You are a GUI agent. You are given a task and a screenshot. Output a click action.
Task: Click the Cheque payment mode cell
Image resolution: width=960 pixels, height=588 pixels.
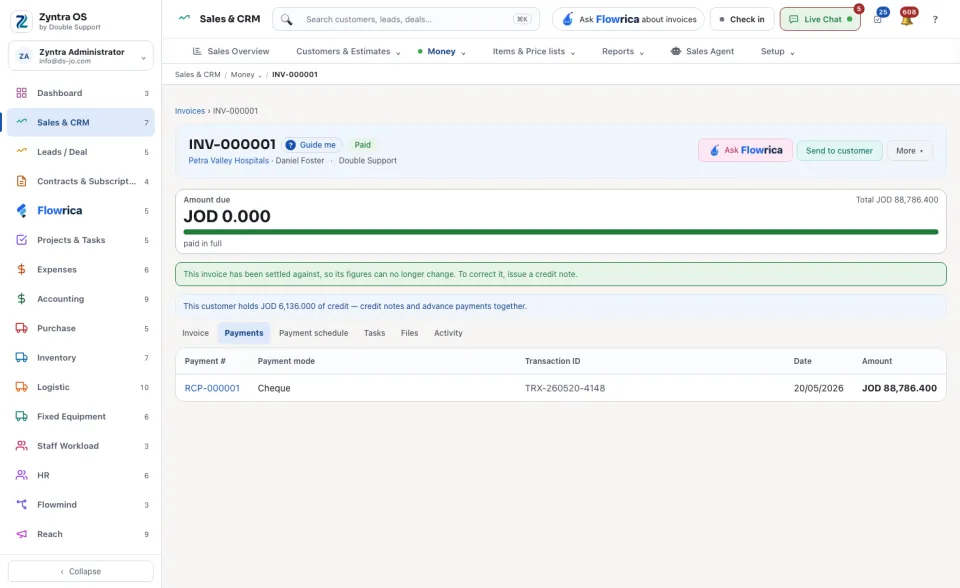click(274, 388)
